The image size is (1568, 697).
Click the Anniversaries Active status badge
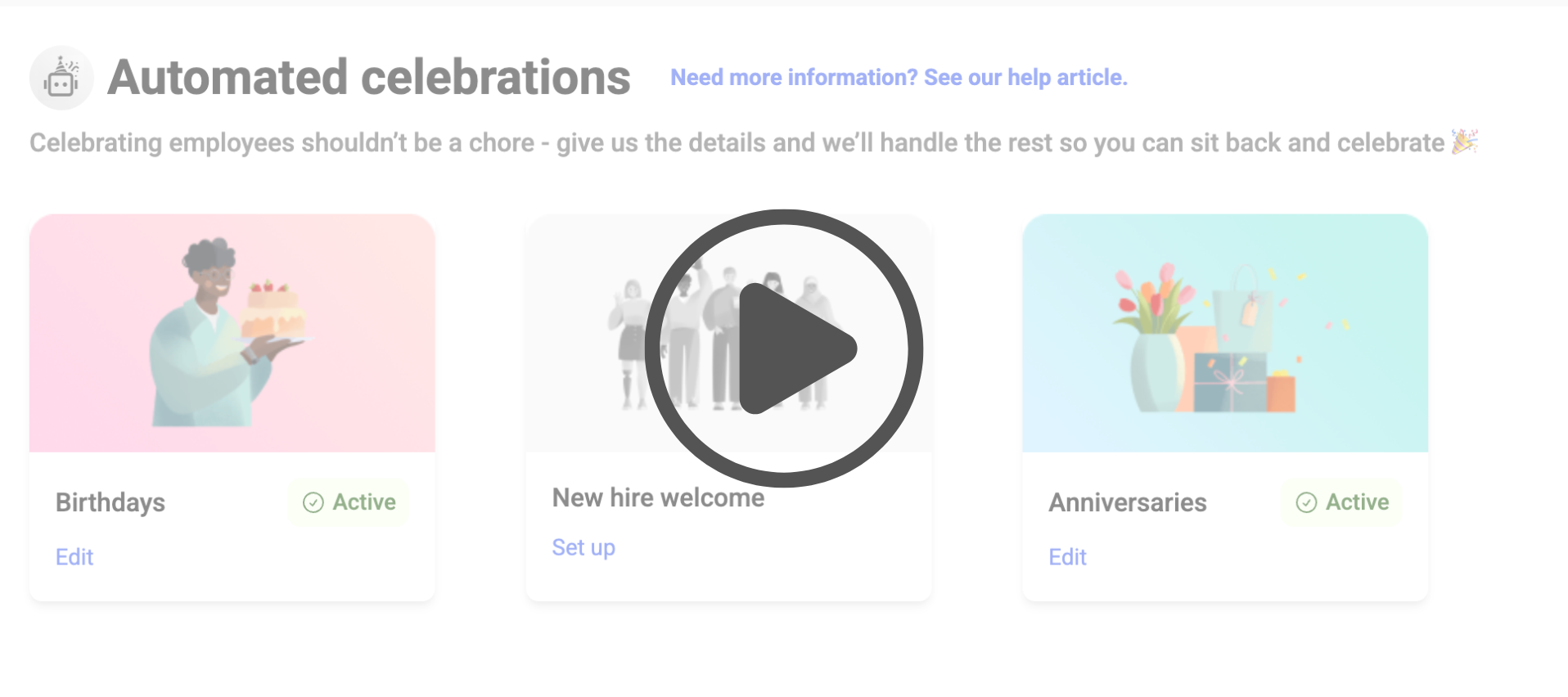(1342, 502)
